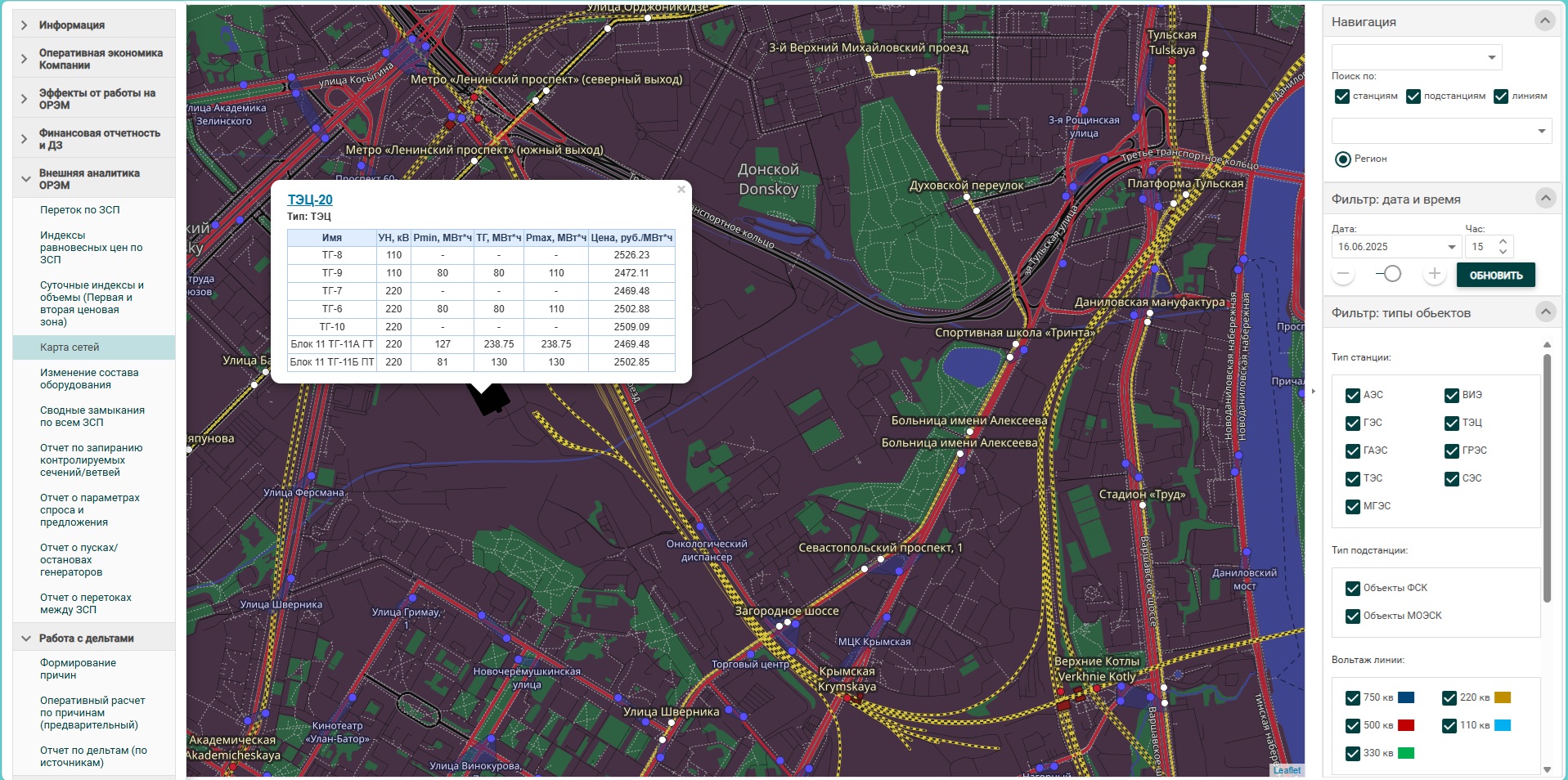1568x780 pixels.
Task: Open Отчет о пусках/остановах генераторов
Action: tap(79, 560)
